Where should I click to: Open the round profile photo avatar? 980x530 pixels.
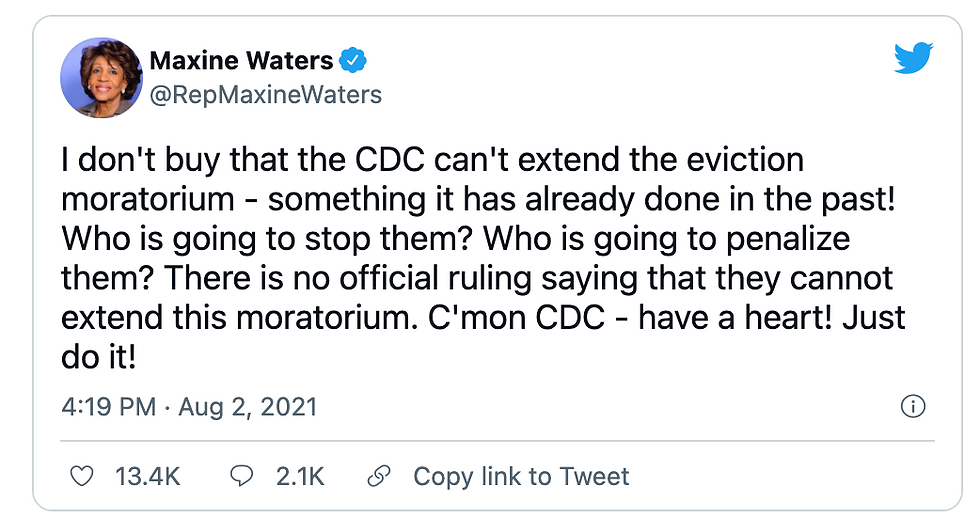101,78
